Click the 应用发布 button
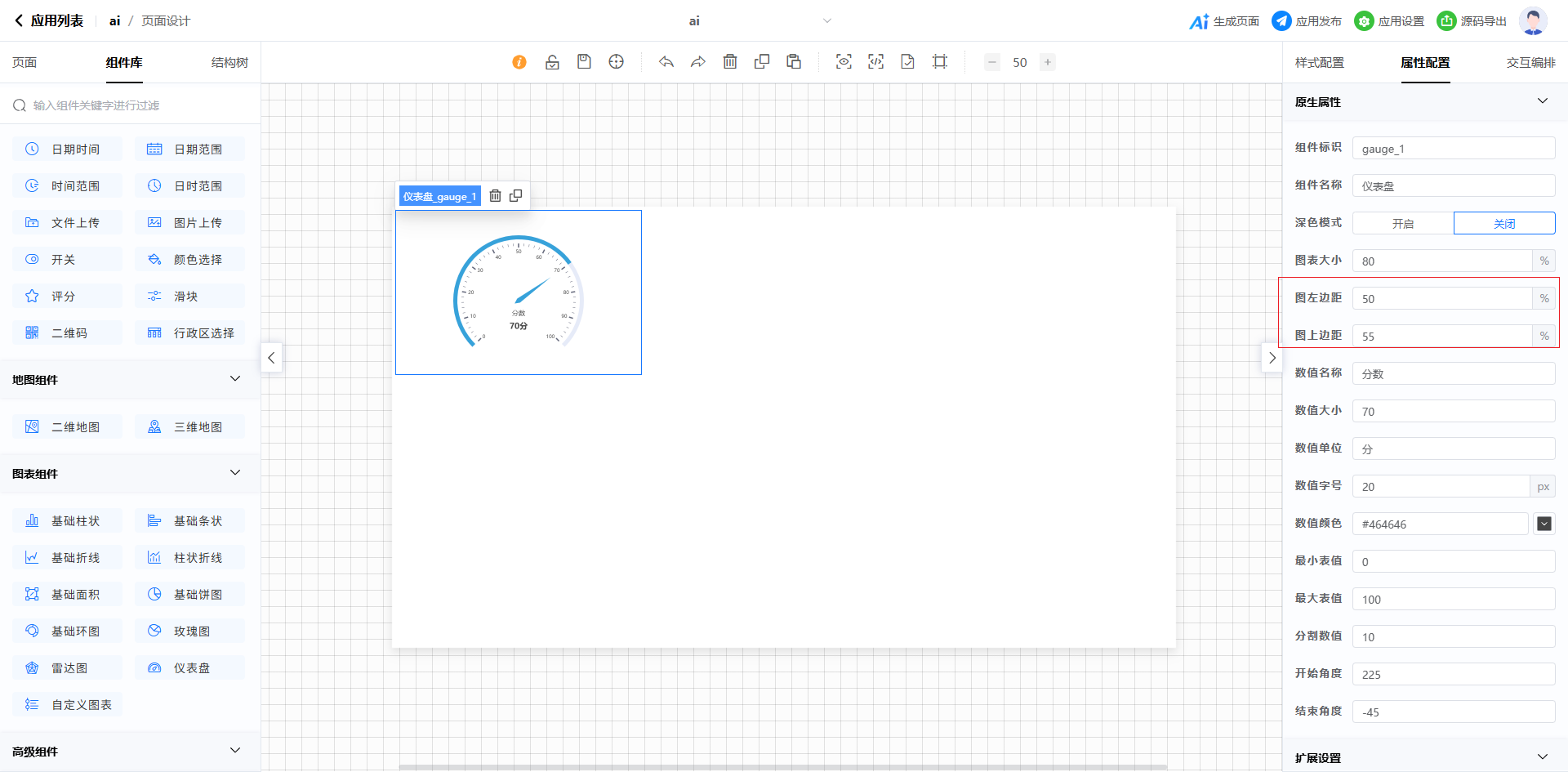 (x=1307, y=21)
